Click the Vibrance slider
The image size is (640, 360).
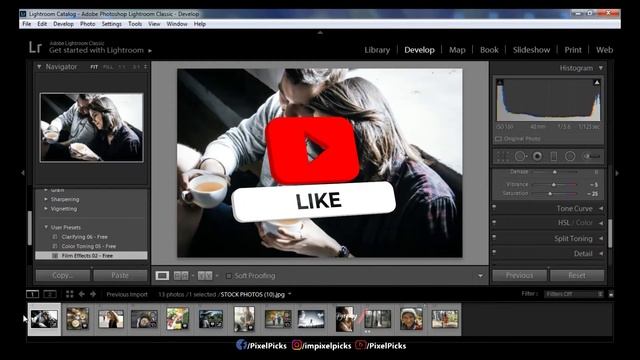pos(555,184)
